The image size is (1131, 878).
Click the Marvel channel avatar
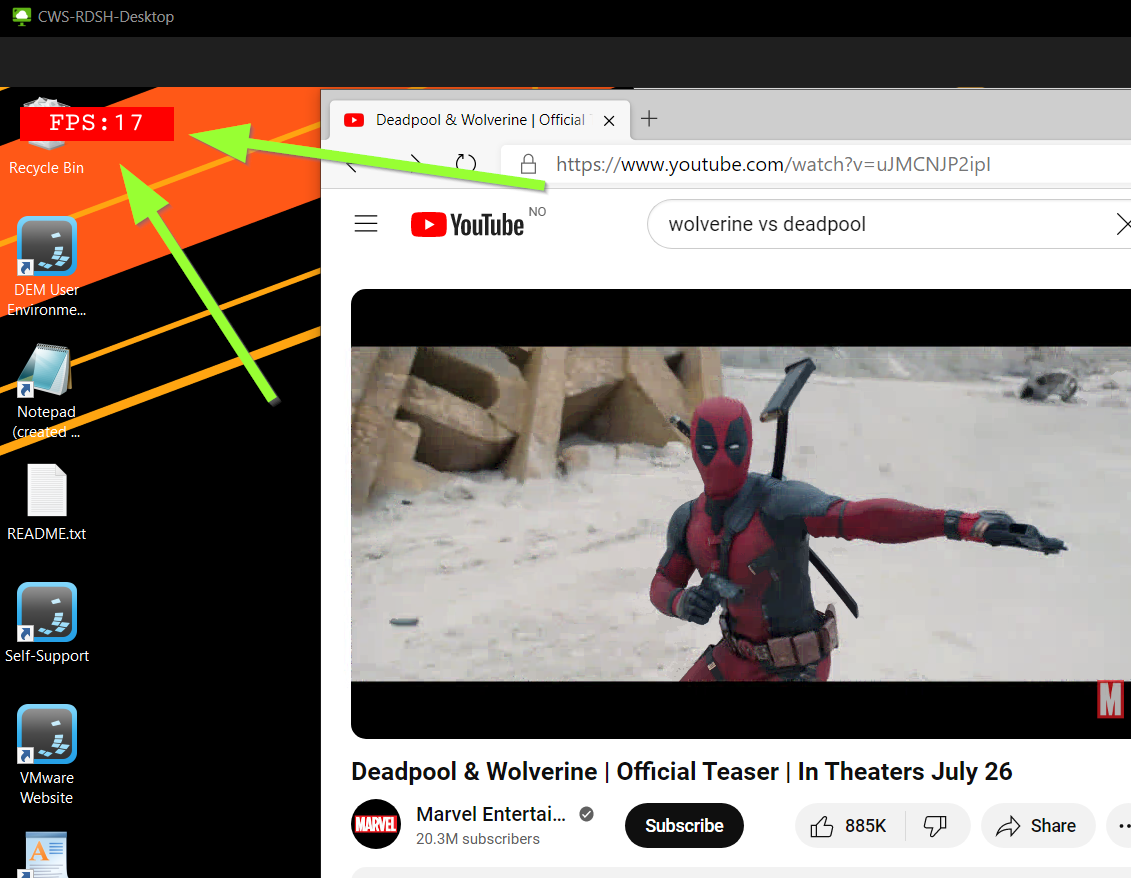click(x=376, y=825)
